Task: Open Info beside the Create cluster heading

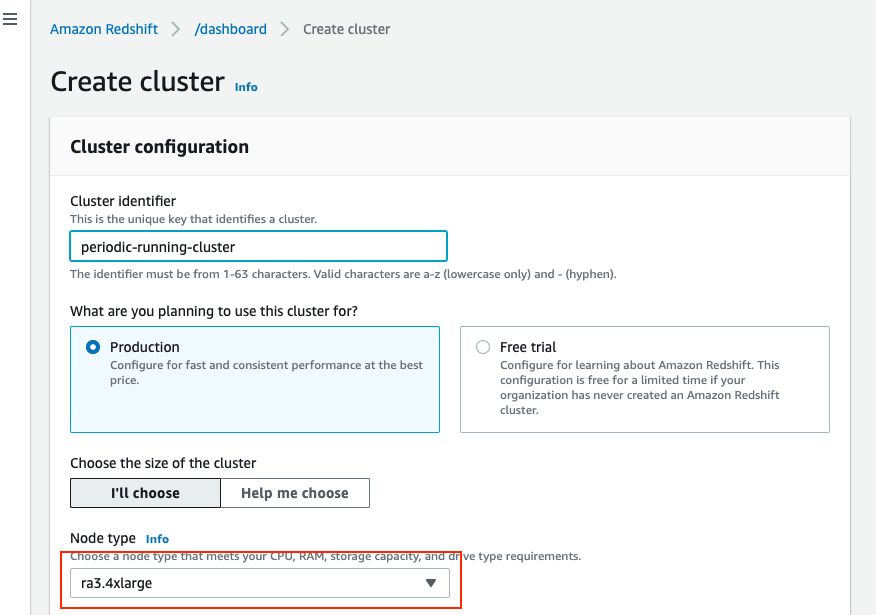Action: (245, 87)
